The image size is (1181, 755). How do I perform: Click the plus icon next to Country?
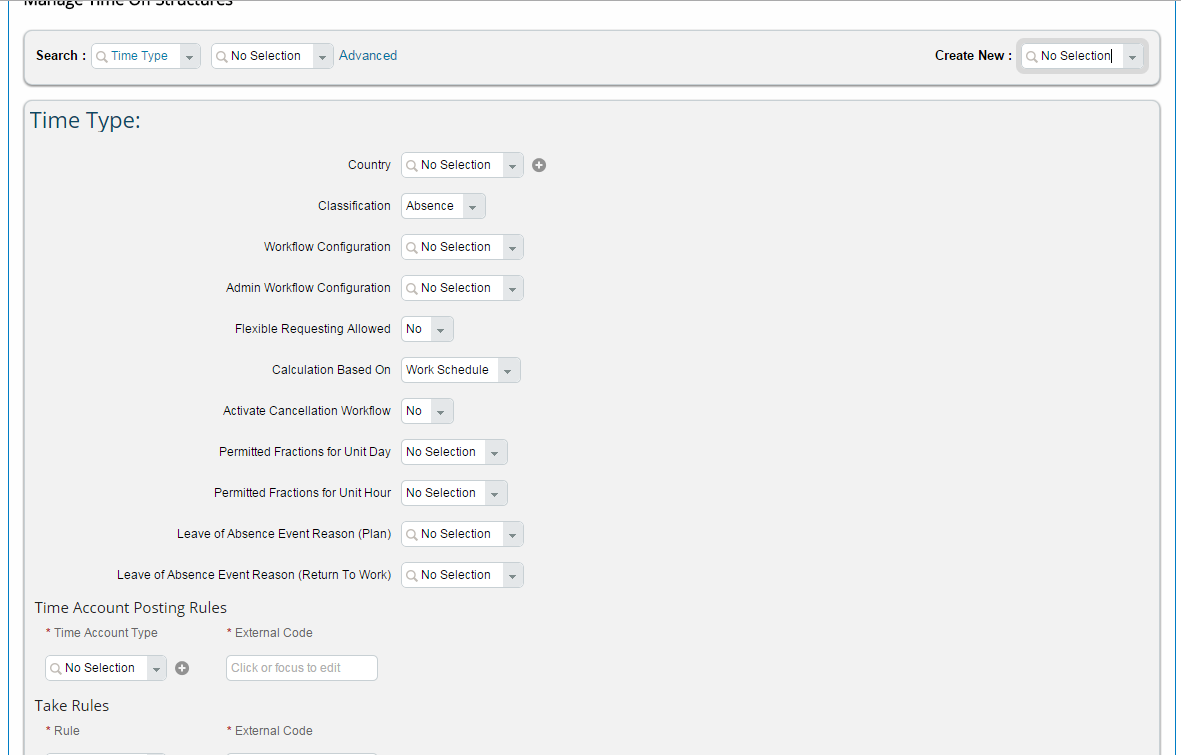pos(539,165)
